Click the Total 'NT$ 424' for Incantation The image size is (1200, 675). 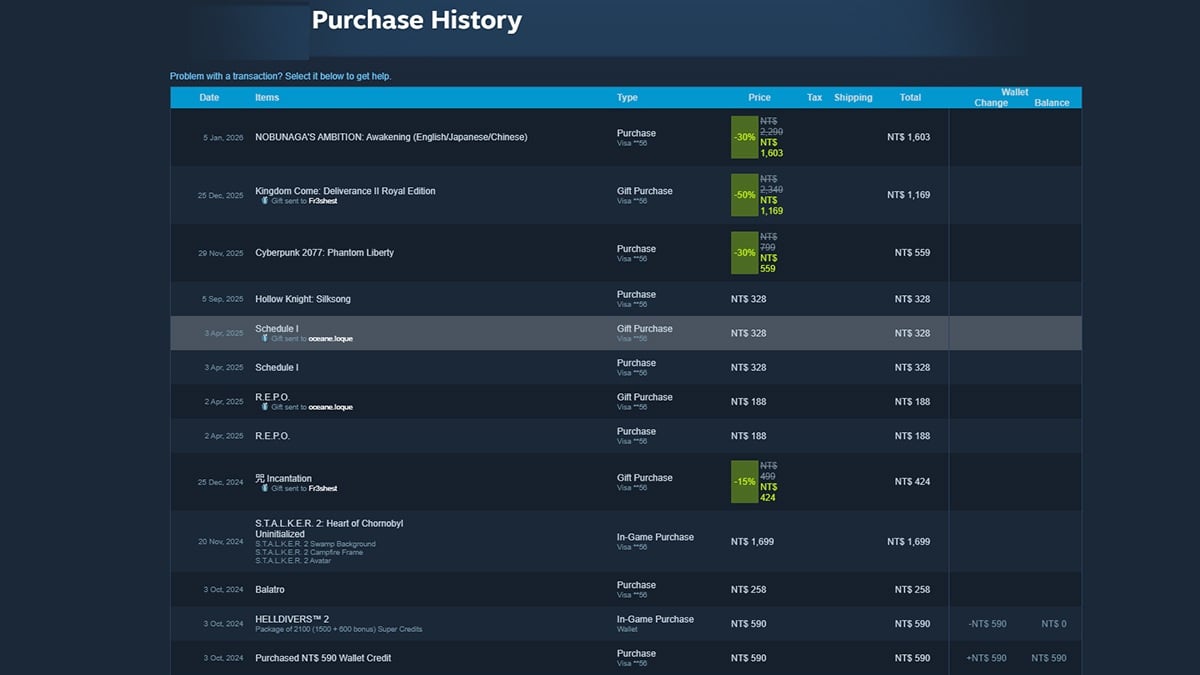[912, 481]
